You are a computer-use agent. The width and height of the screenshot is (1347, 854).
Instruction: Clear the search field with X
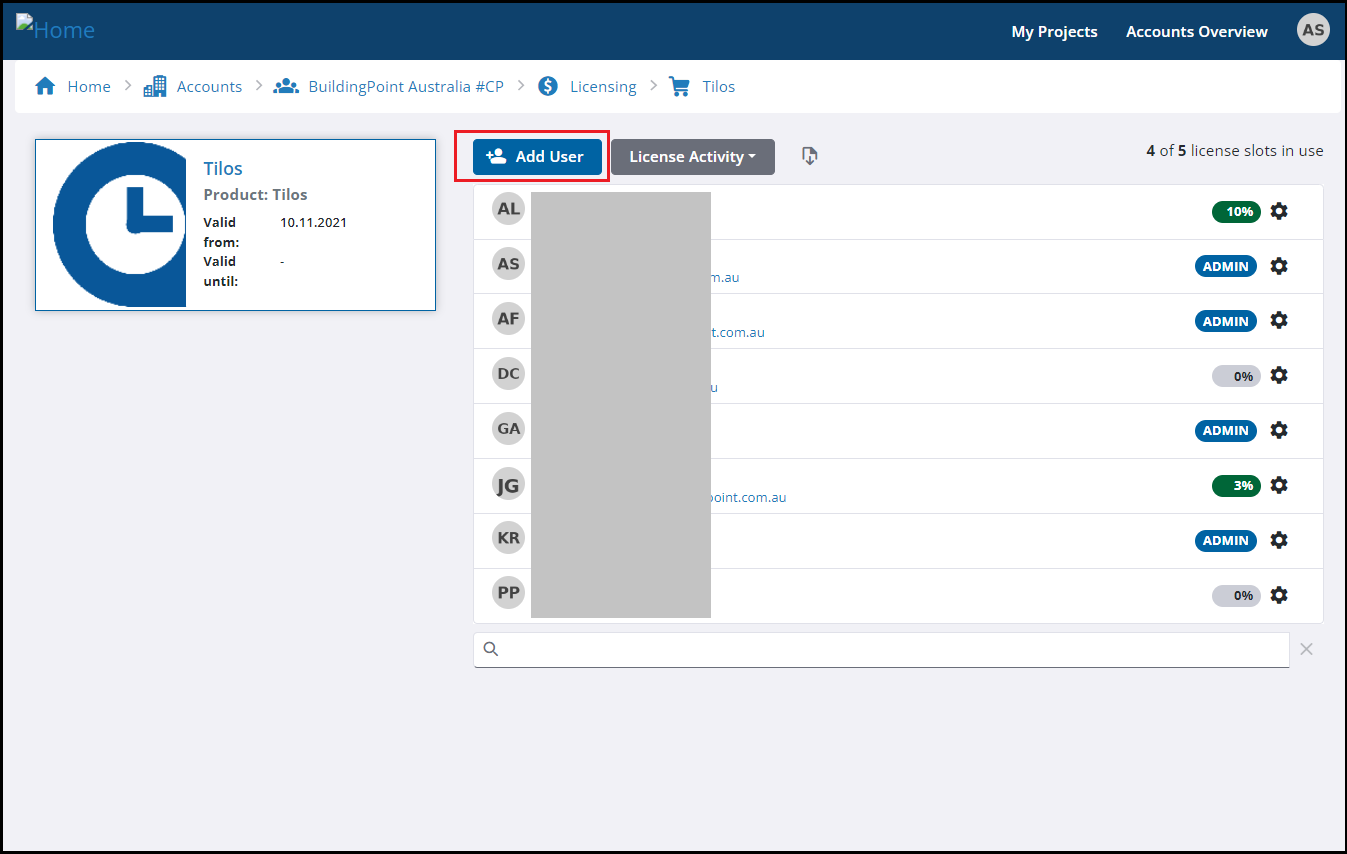click(1306, 649)
